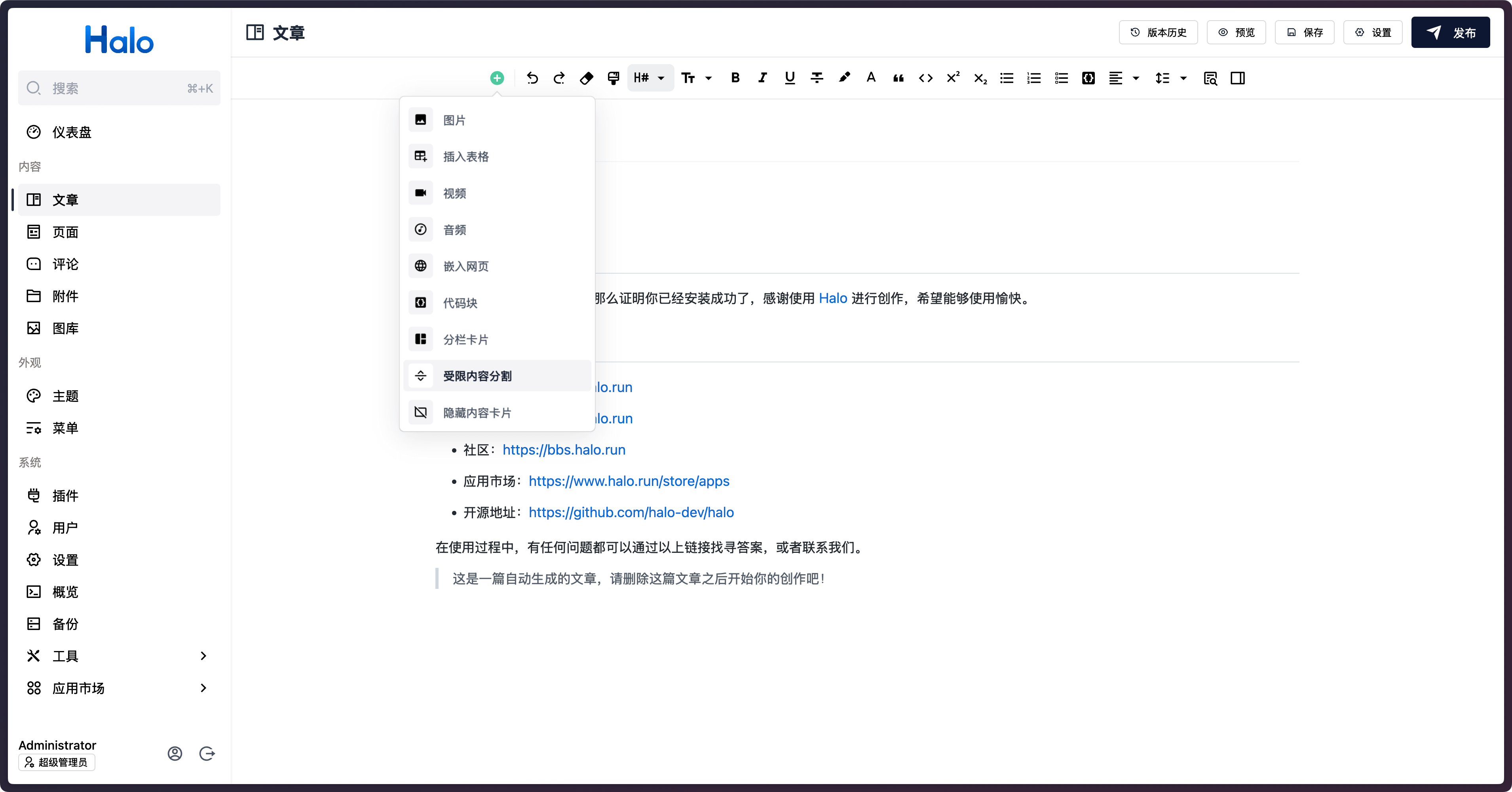Screen dimensions: 1512x792
Task: Click the Halo logo
Action: tap(119, 40)
